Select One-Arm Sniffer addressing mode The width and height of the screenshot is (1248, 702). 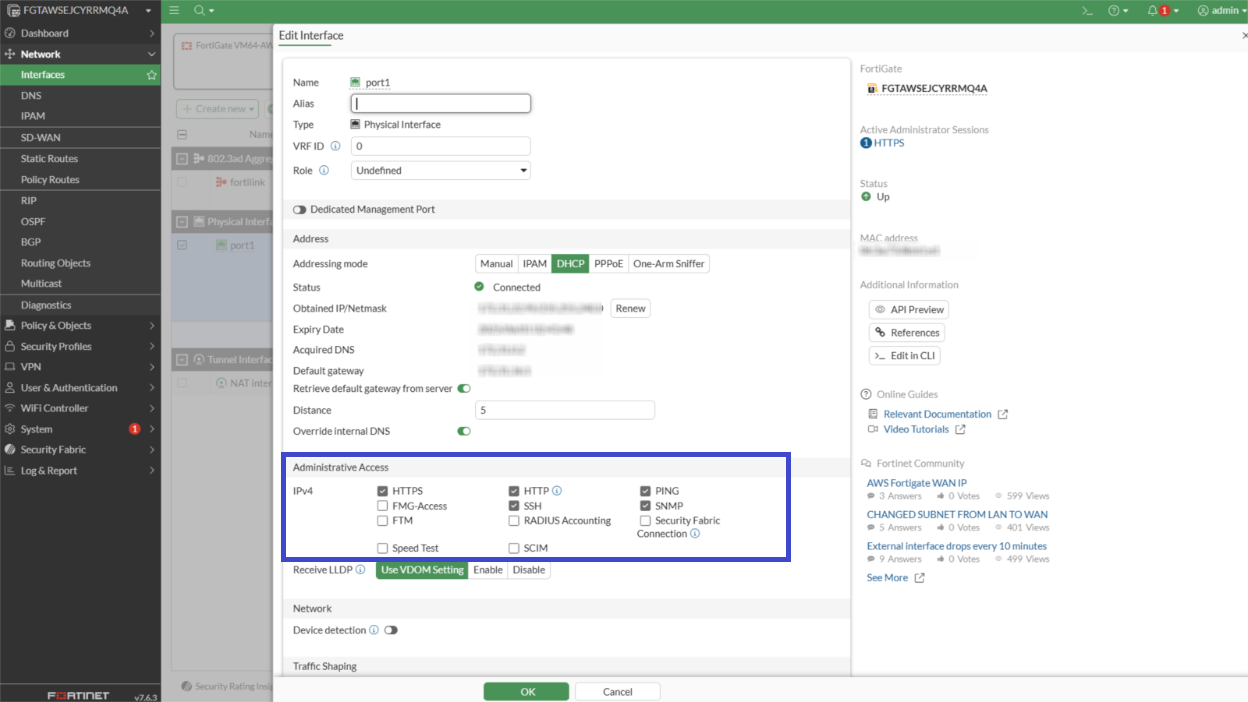669,264
